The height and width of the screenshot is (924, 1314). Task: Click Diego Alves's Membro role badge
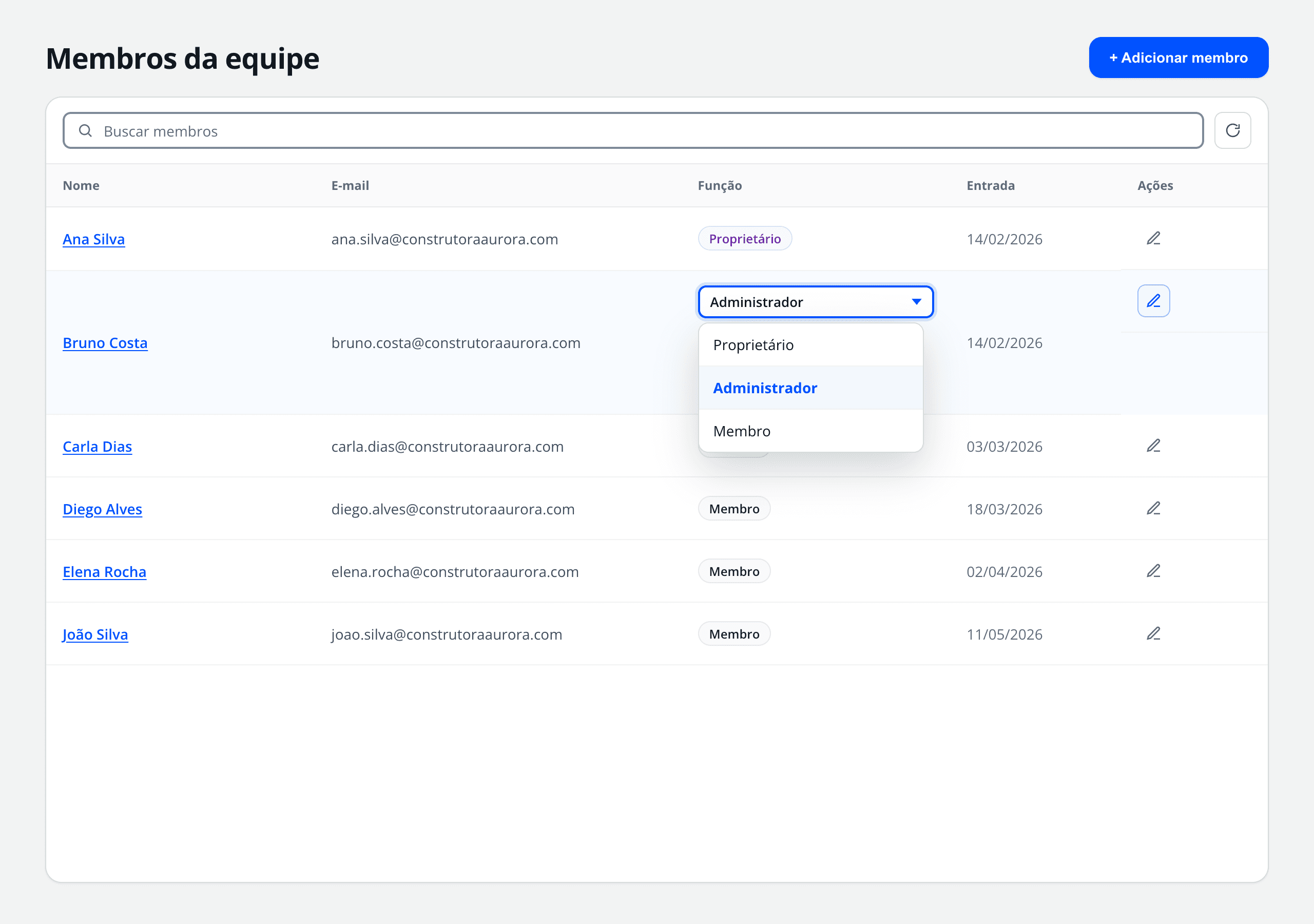click(735, 508)
